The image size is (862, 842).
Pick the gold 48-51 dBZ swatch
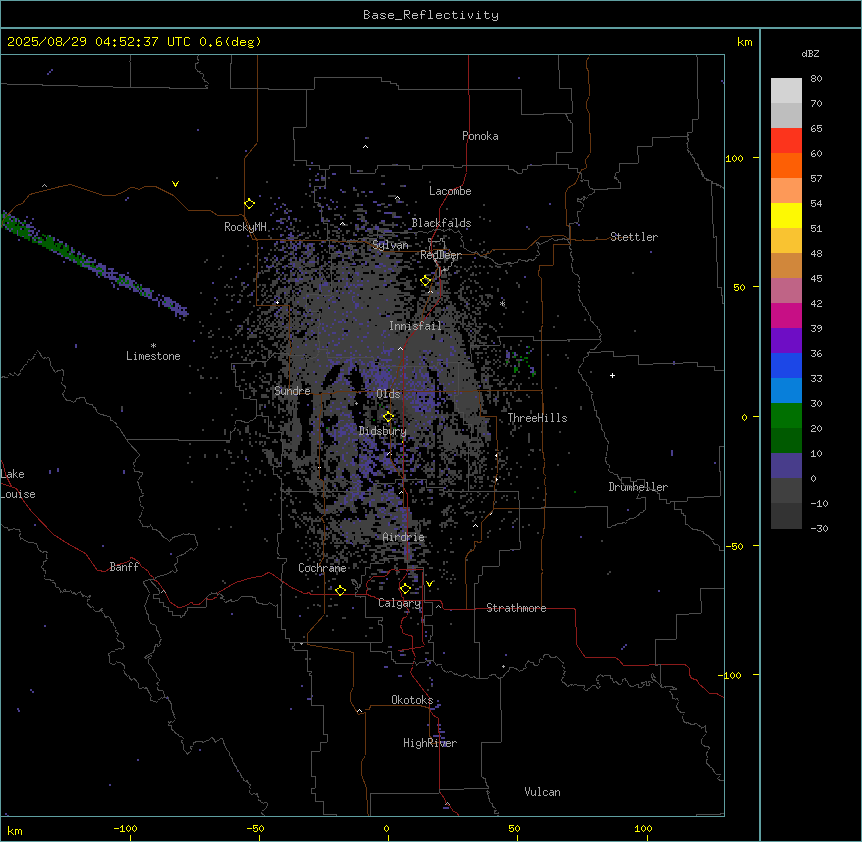click(x=786, y=241)
